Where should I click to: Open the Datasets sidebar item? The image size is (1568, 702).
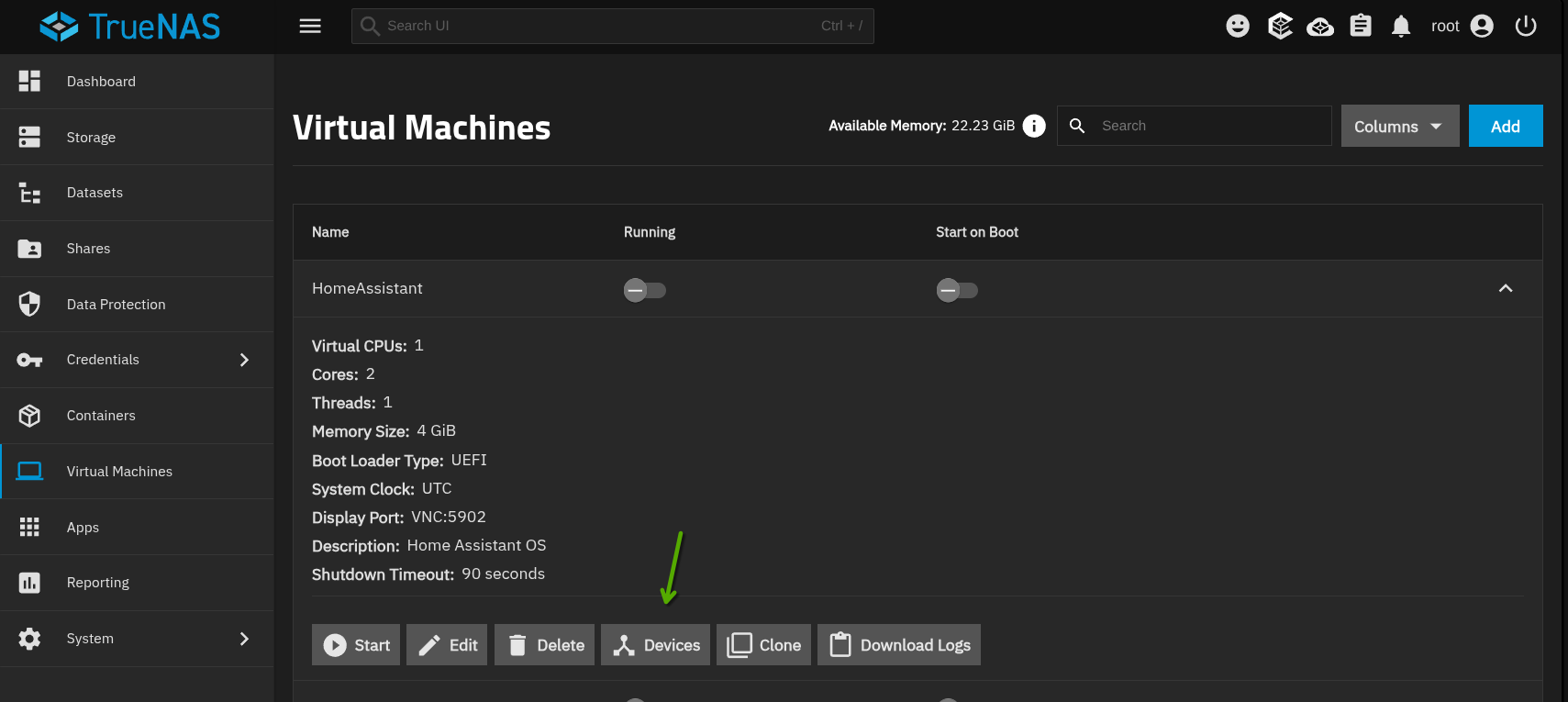tap(137, 193)
